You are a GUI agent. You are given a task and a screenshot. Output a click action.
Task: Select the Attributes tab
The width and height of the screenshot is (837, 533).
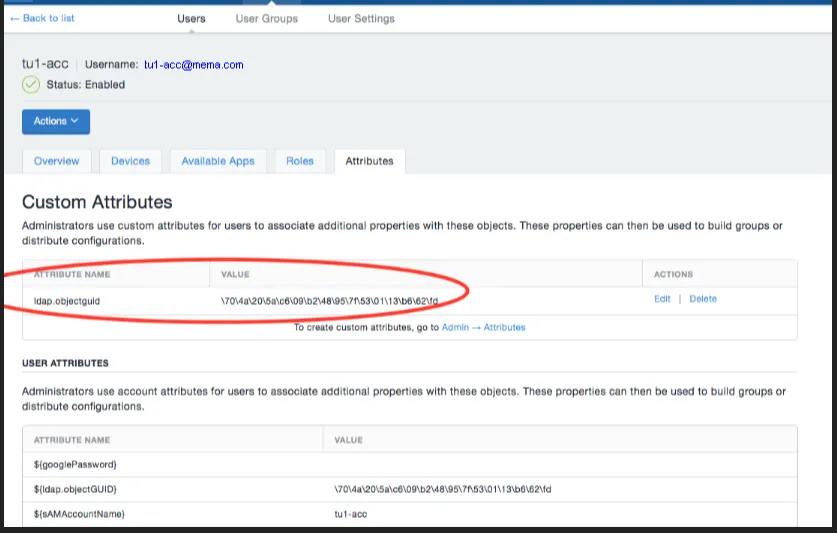(369, 161)
